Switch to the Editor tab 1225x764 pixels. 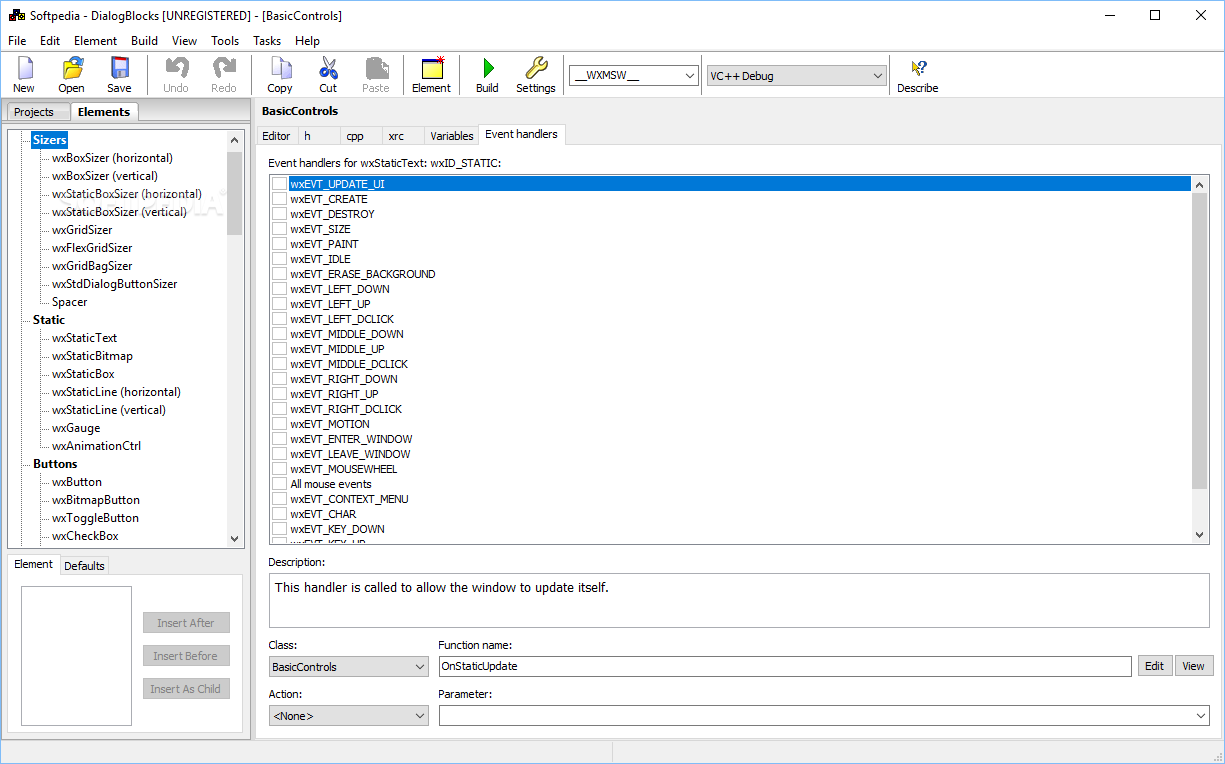(276, 136)
